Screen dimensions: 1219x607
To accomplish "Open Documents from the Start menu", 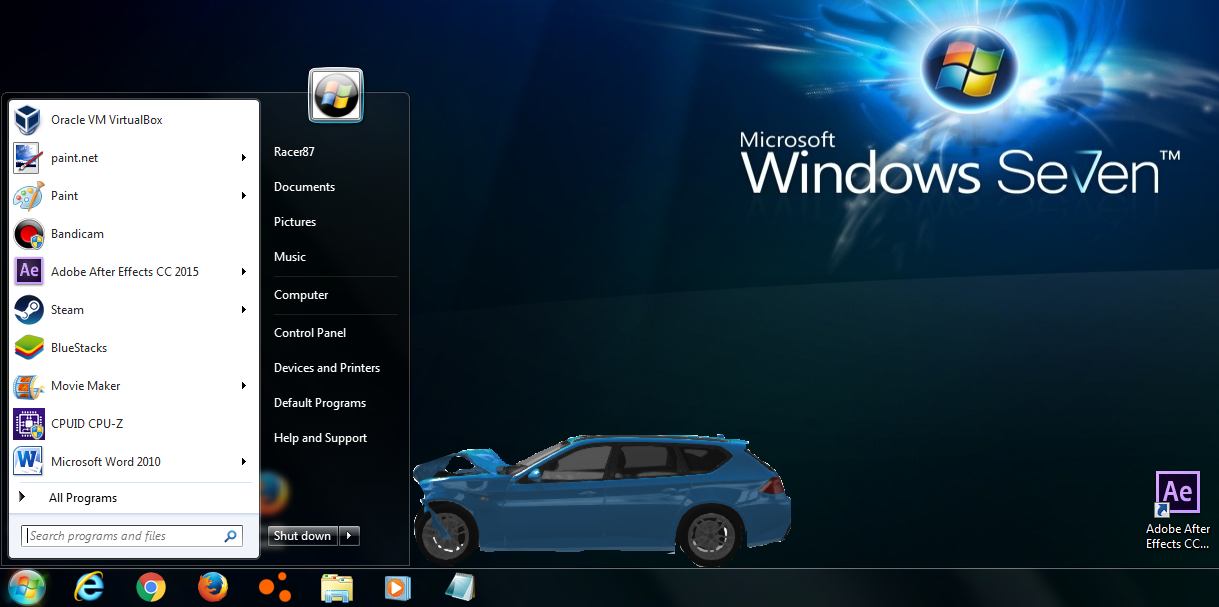I will point(304,187).
